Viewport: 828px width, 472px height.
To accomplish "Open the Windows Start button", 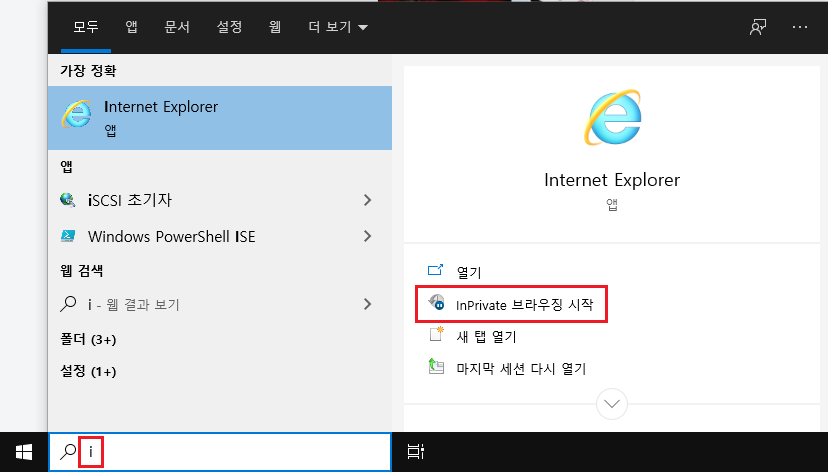I will point(24,452).
